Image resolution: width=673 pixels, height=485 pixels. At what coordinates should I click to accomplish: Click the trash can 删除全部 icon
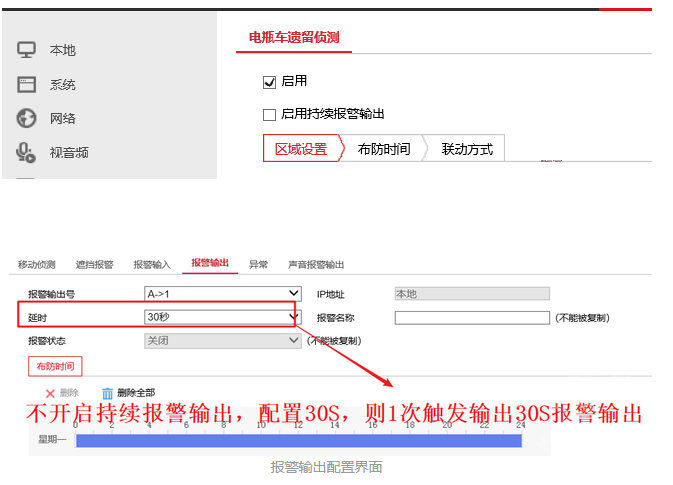point(108,394)
